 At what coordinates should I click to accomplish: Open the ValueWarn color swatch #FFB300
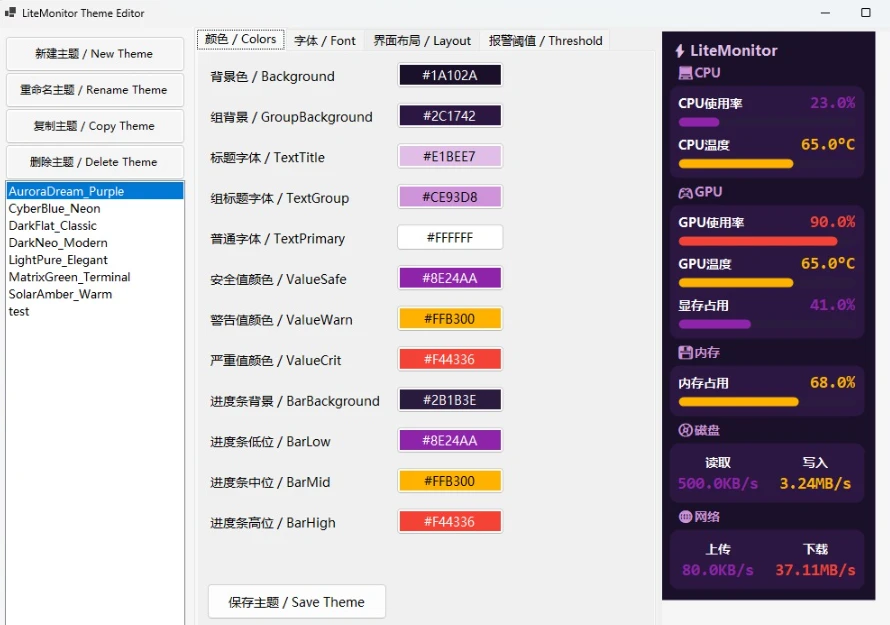pyautogui.click(x=450, y=319)
